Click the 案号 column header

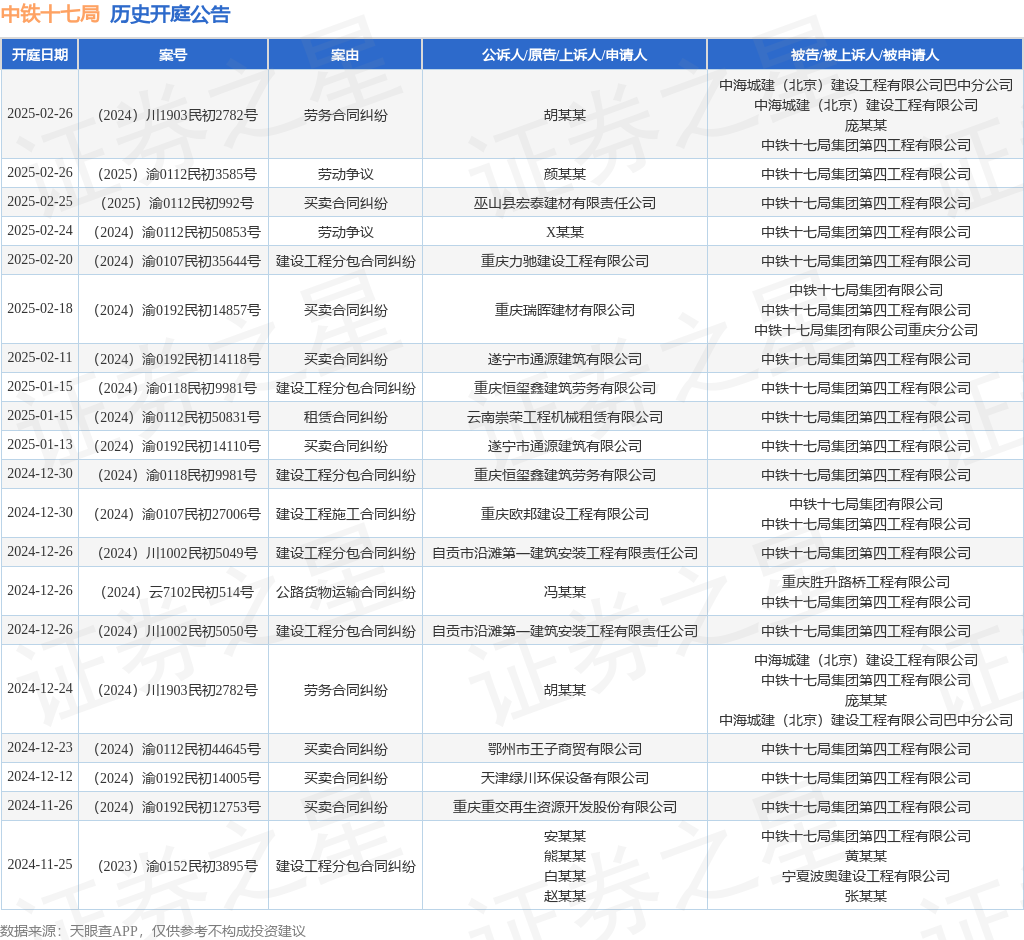point(173,55)
